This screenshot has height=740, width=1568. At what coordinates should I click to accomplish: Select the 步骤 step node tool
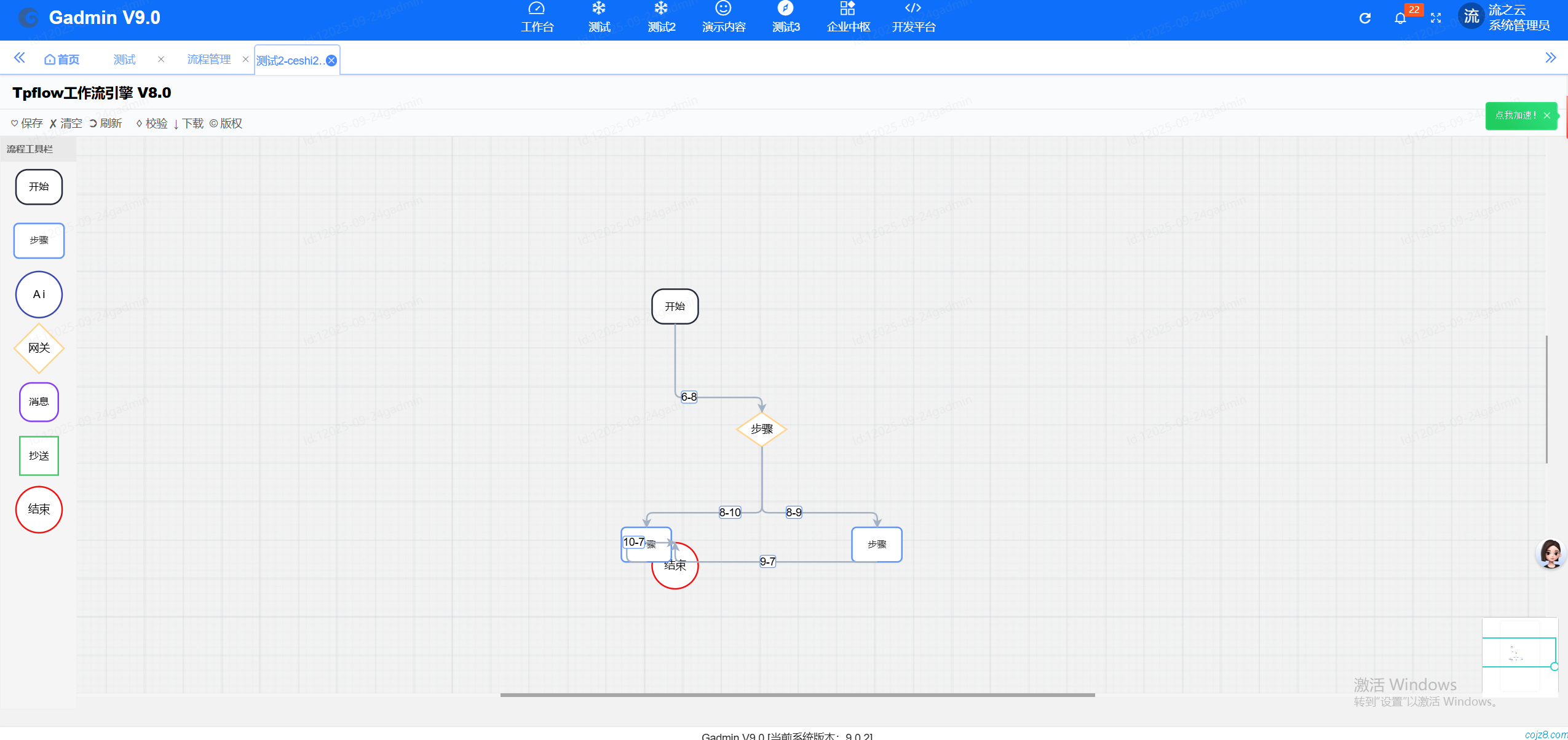click(x=39, y=240)
